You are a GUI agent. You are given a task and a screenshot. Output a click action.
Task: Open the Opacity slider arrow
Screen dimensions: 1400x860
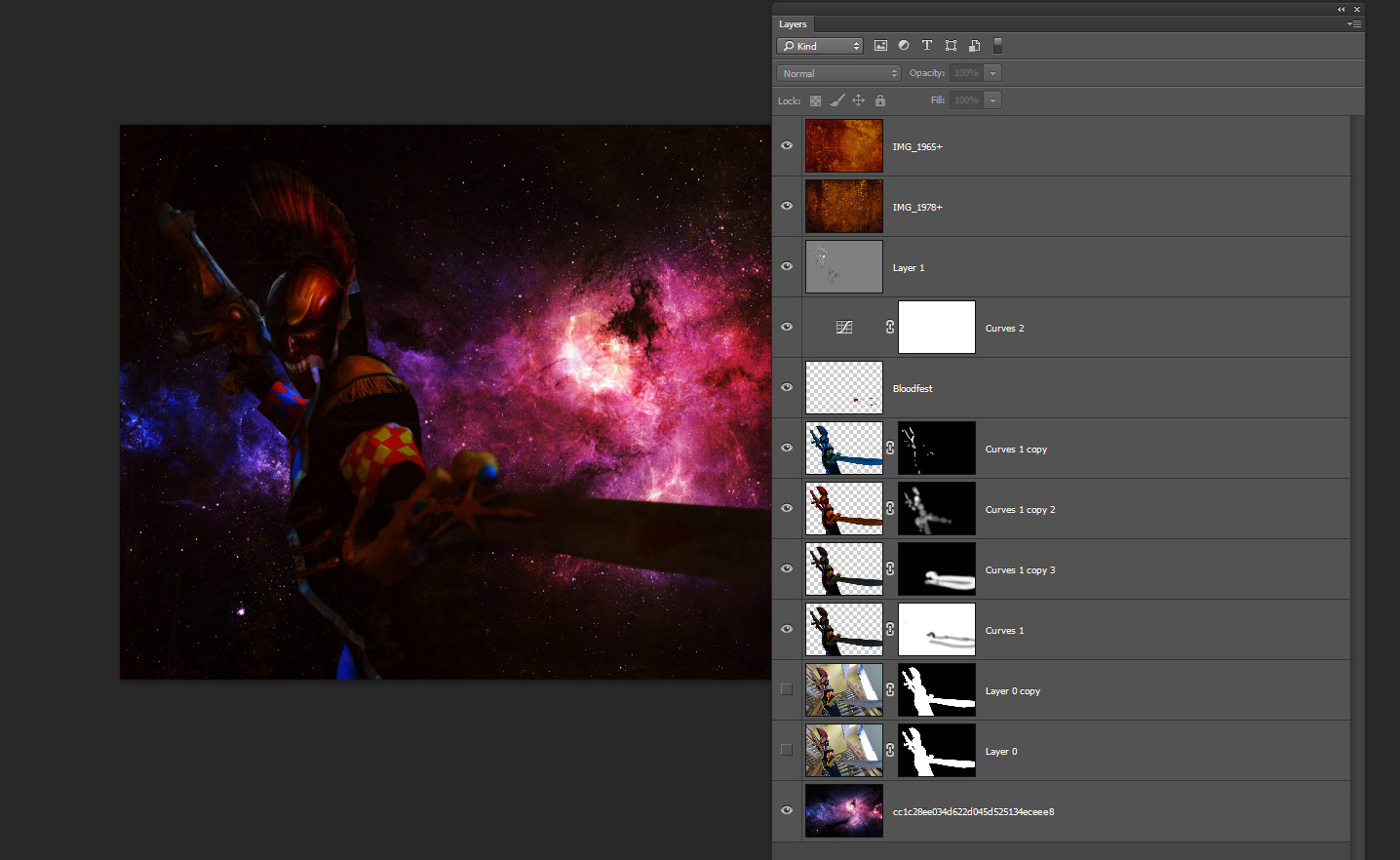(x=992, y=73)
